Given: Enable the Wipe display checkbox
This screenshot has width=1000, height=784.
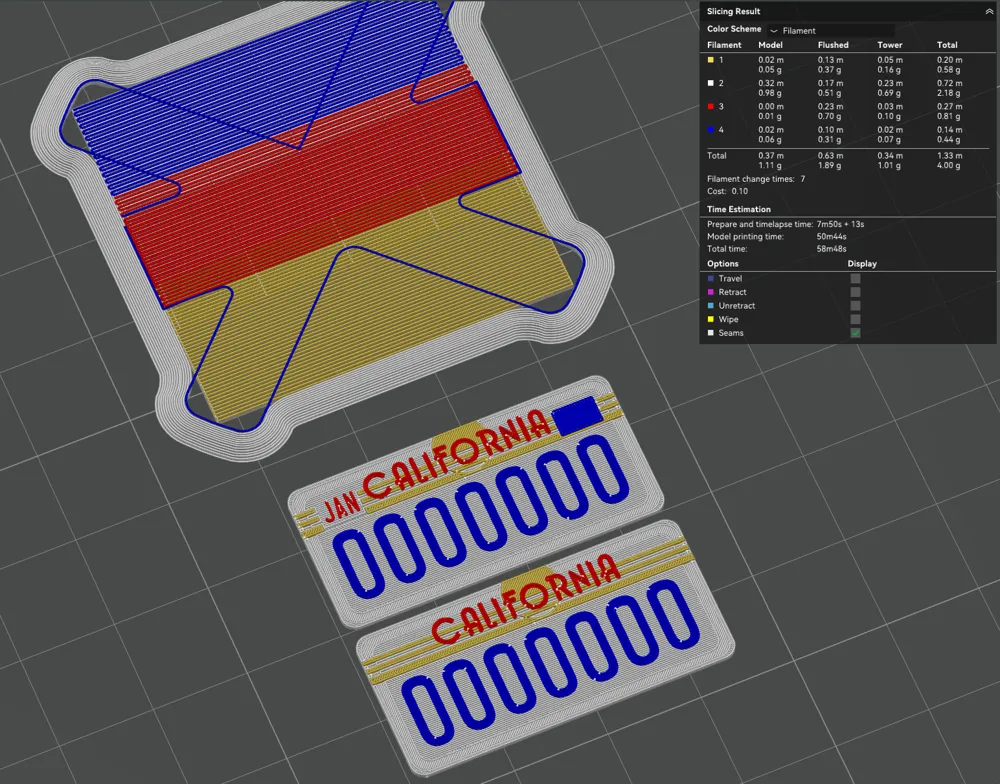Looking at the screenshot, I should (x=855, y=320).
